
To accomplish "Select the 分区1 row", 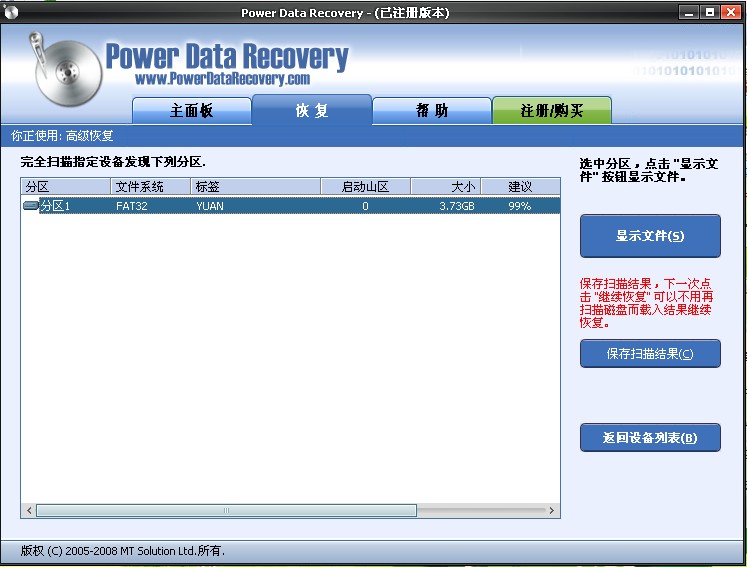I will pos(291,206).
